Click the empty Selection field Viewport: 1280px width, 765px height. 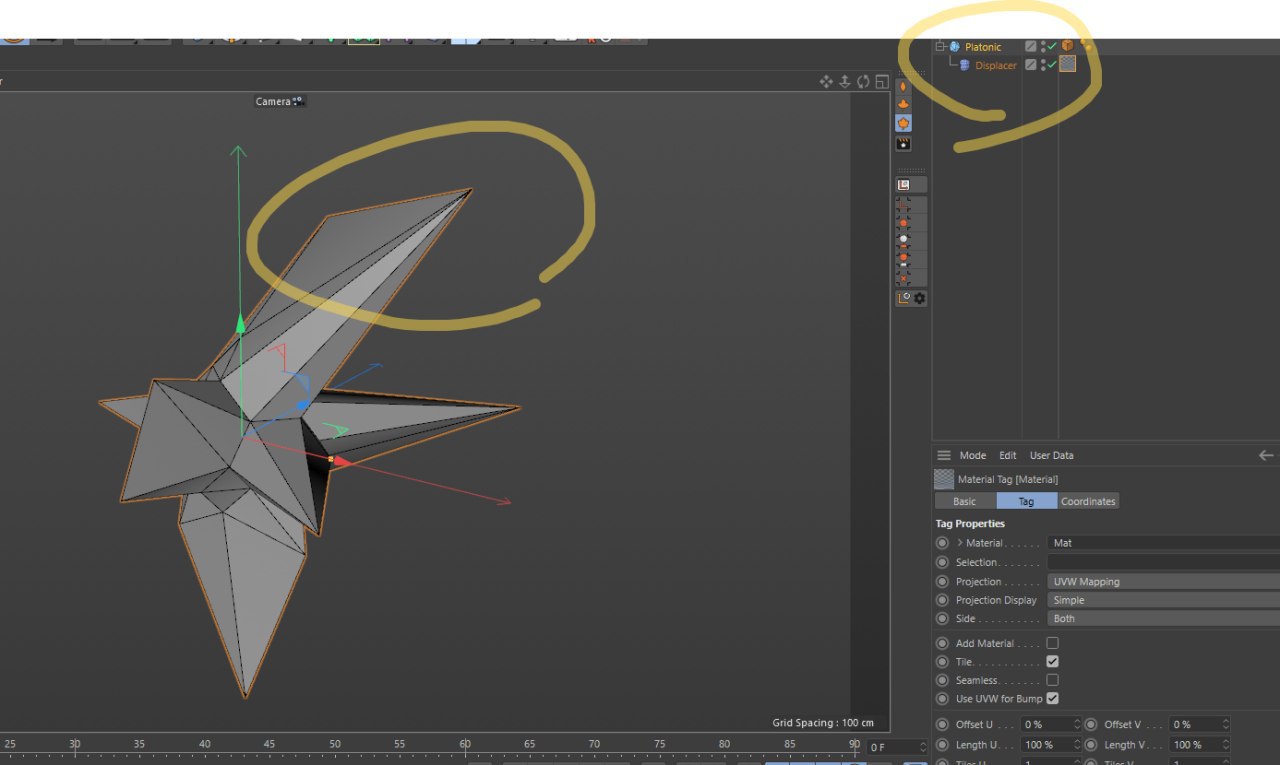point(1164,562)
